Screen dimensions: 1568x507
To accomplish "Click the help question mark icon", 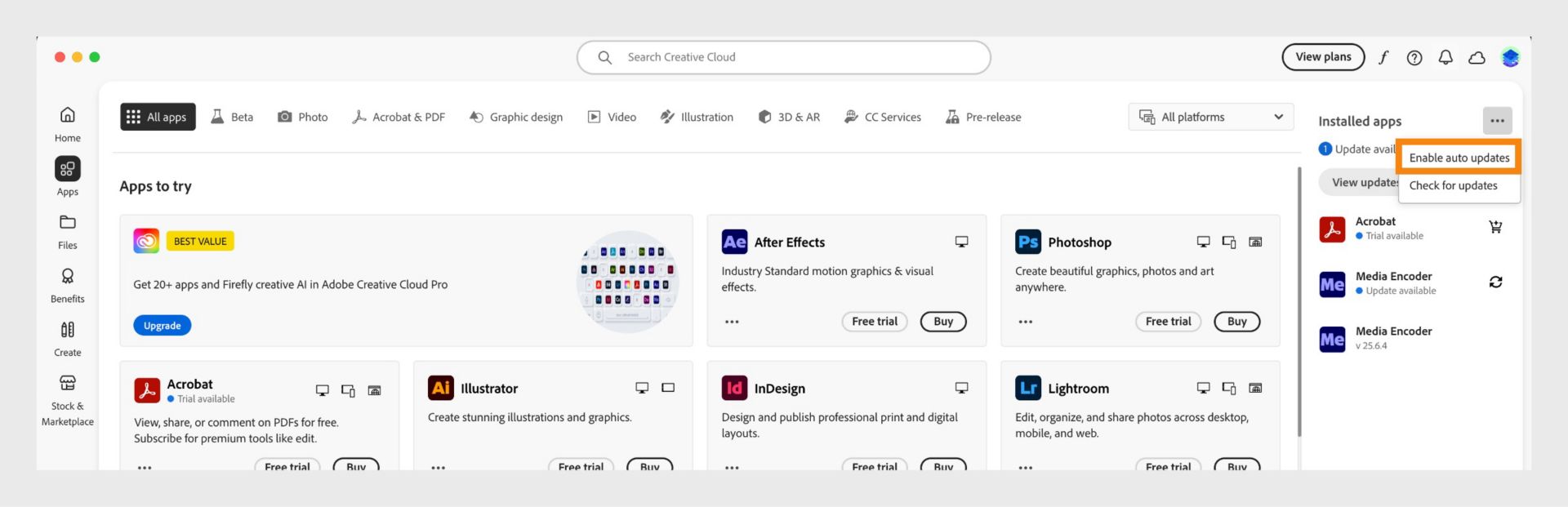I will [x=1414, y=57].
